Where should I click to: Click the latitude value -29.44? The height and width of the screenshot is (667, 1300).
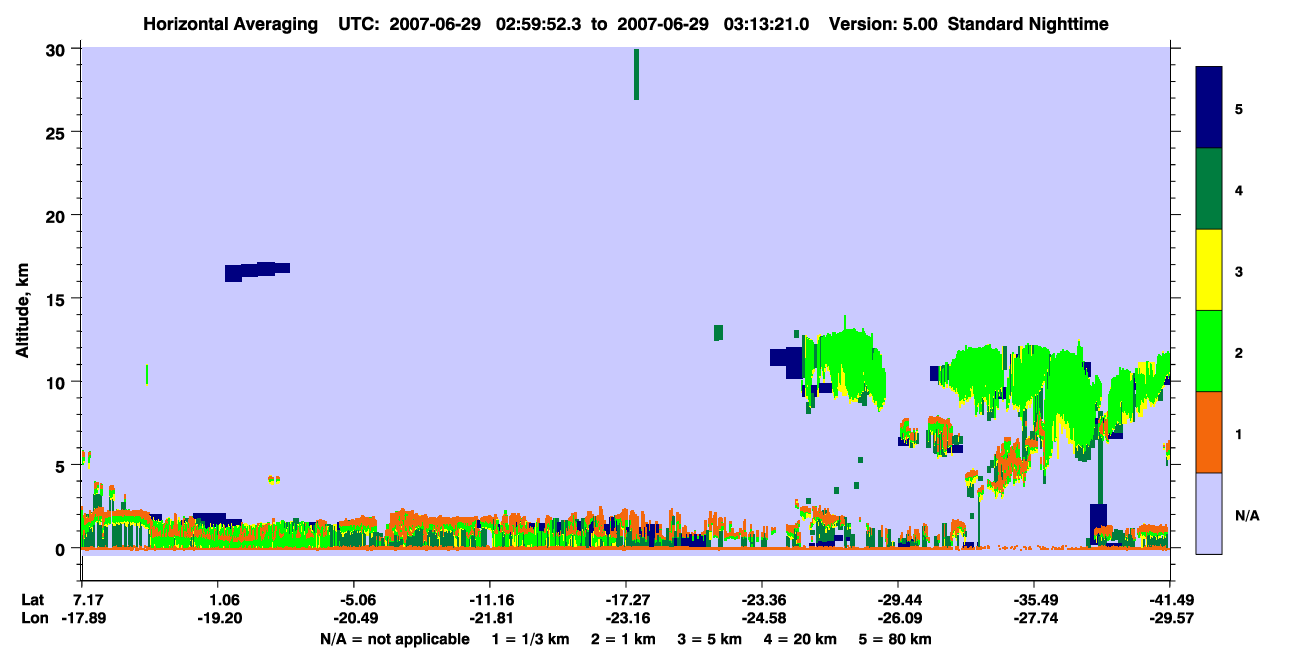point(898,600)
